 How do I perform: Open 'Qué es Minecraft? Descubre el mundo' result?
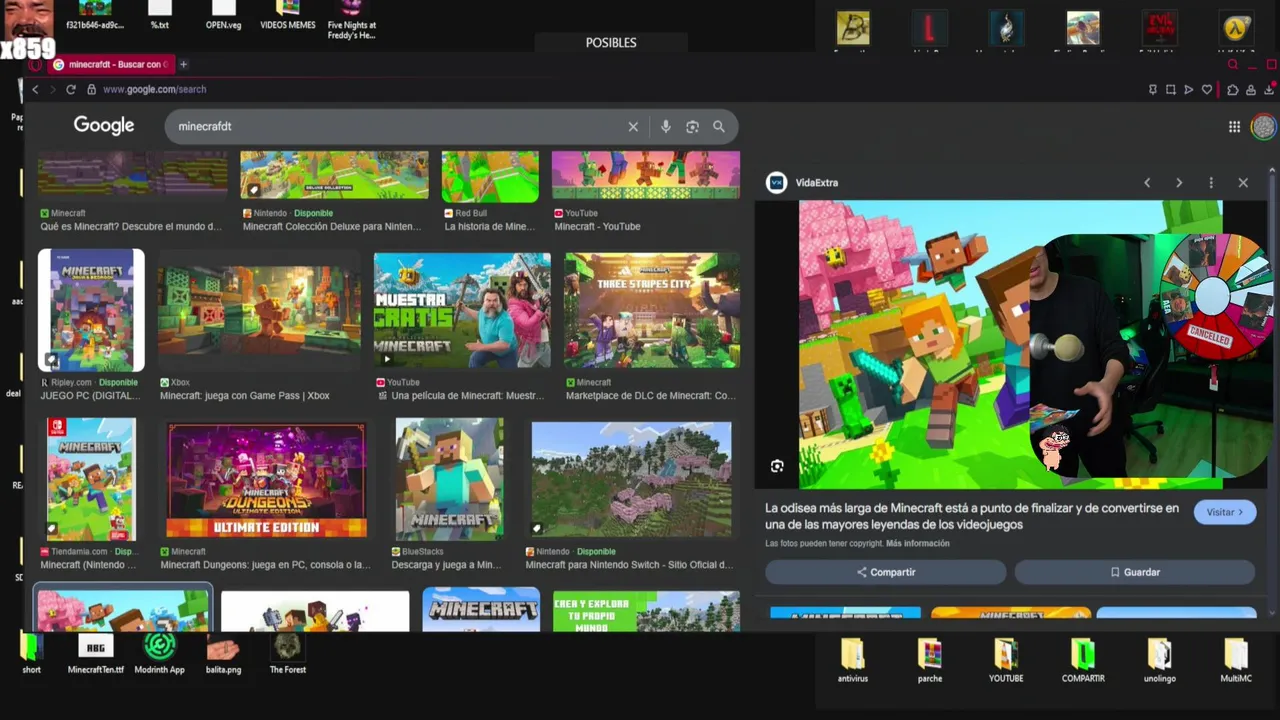[x=131, y=227]
